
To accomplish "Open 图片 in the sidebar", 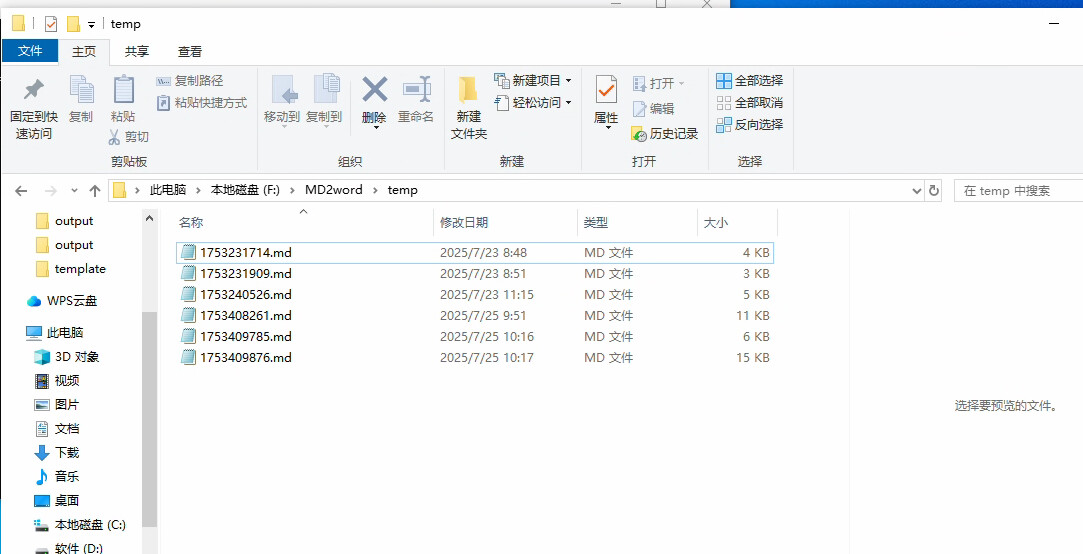I will click(57, 405).
